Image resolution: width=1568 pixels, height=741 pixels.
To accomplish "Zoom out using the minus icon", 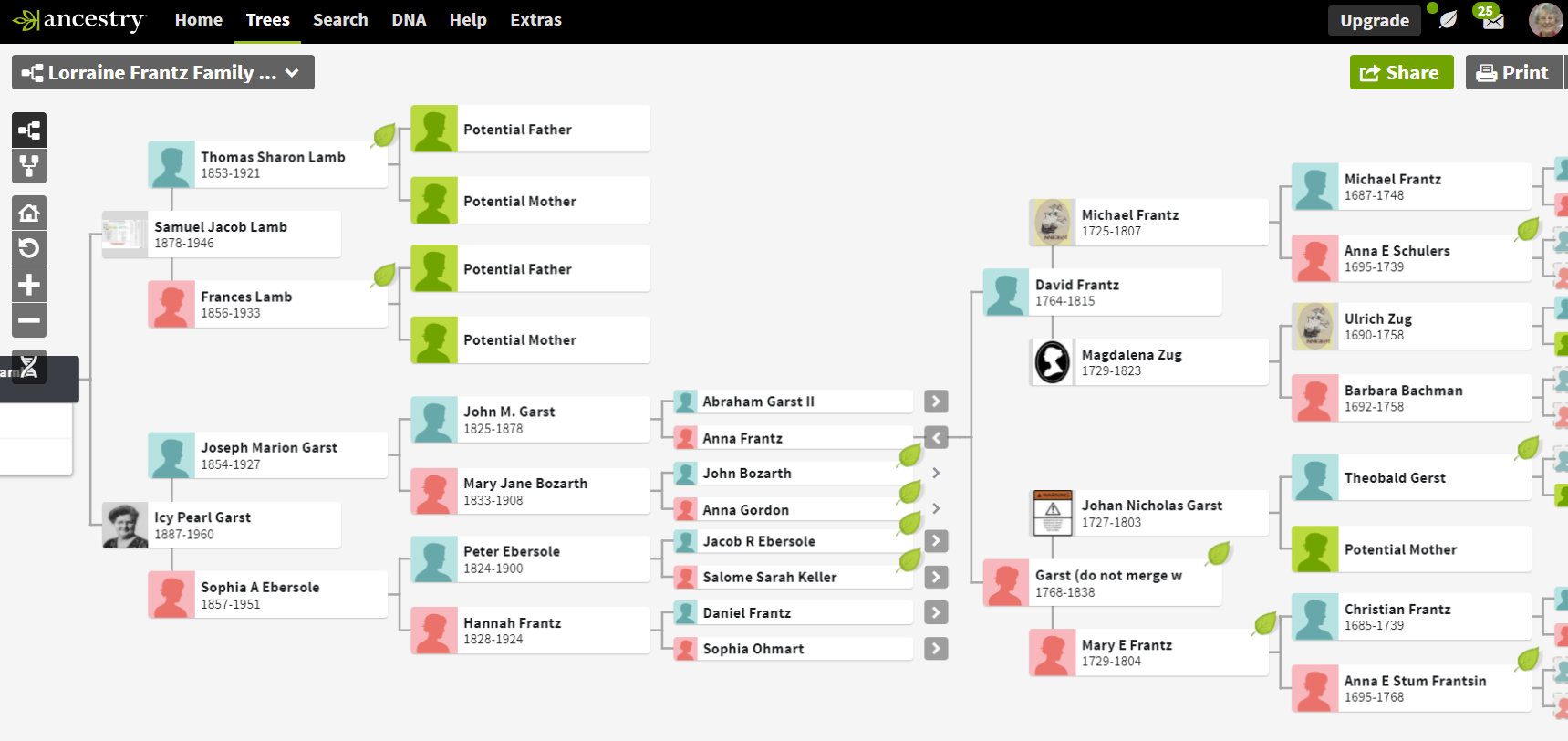I will pos(29,320).
